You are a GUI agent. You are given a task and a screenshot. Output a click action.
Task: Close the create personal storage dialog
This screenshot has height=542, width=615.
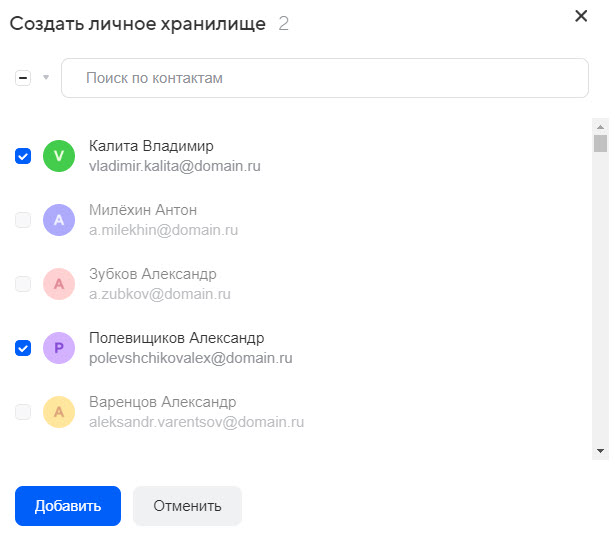[x=581, y=16]
